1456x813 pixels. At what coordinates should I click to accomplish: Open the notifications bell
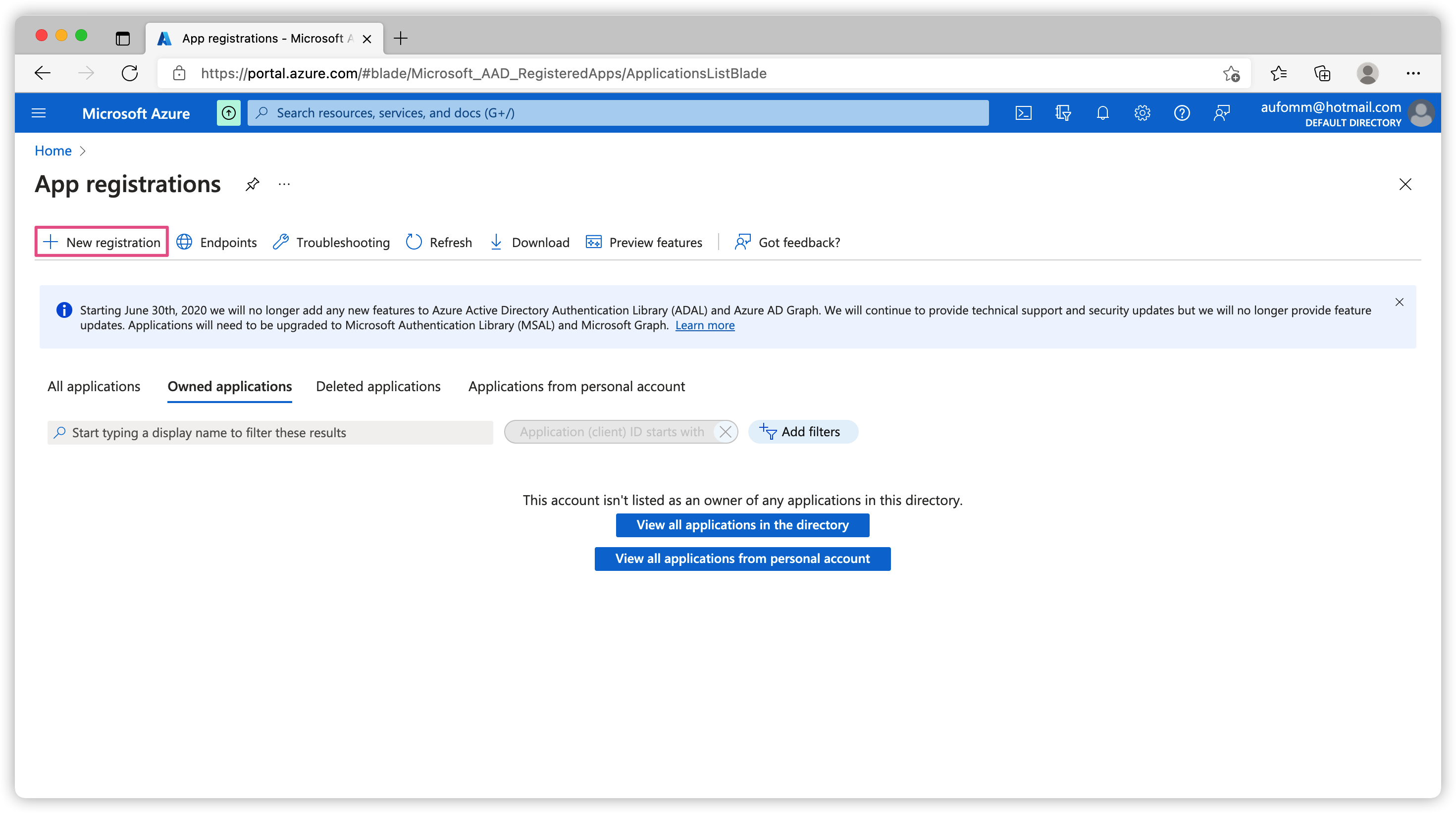pos(1102,113)
